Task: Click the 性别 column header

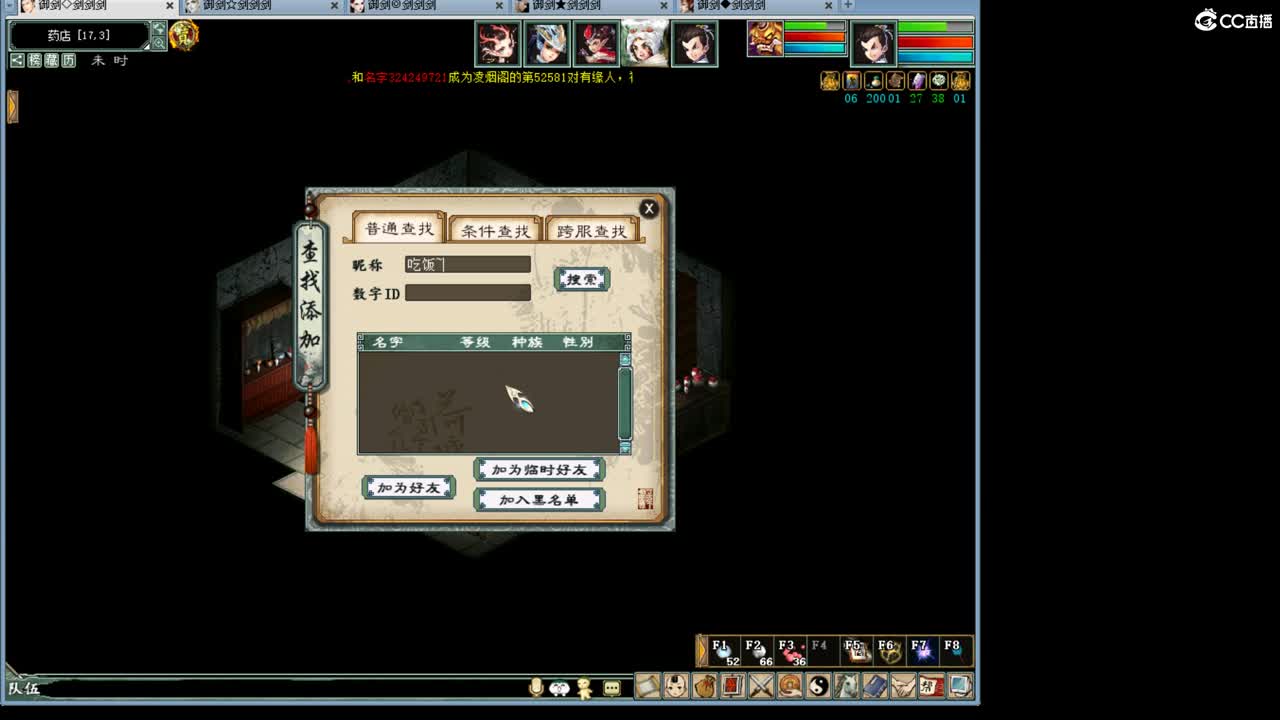Action: (x=578, y=342)
